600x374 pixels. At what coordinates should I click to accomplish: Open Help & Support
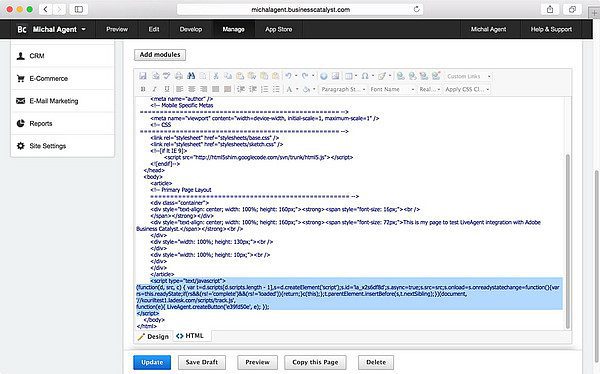tap(551, 29)
